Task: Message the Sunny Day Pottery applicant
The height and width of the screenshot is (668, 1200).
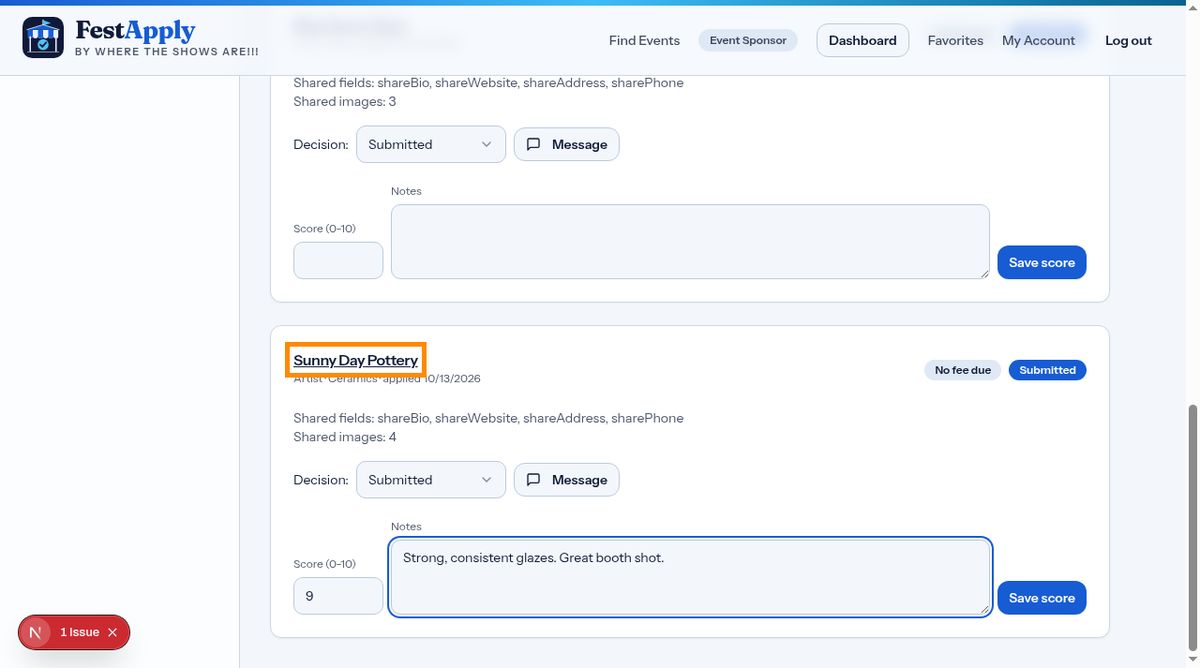Action: 567,480
